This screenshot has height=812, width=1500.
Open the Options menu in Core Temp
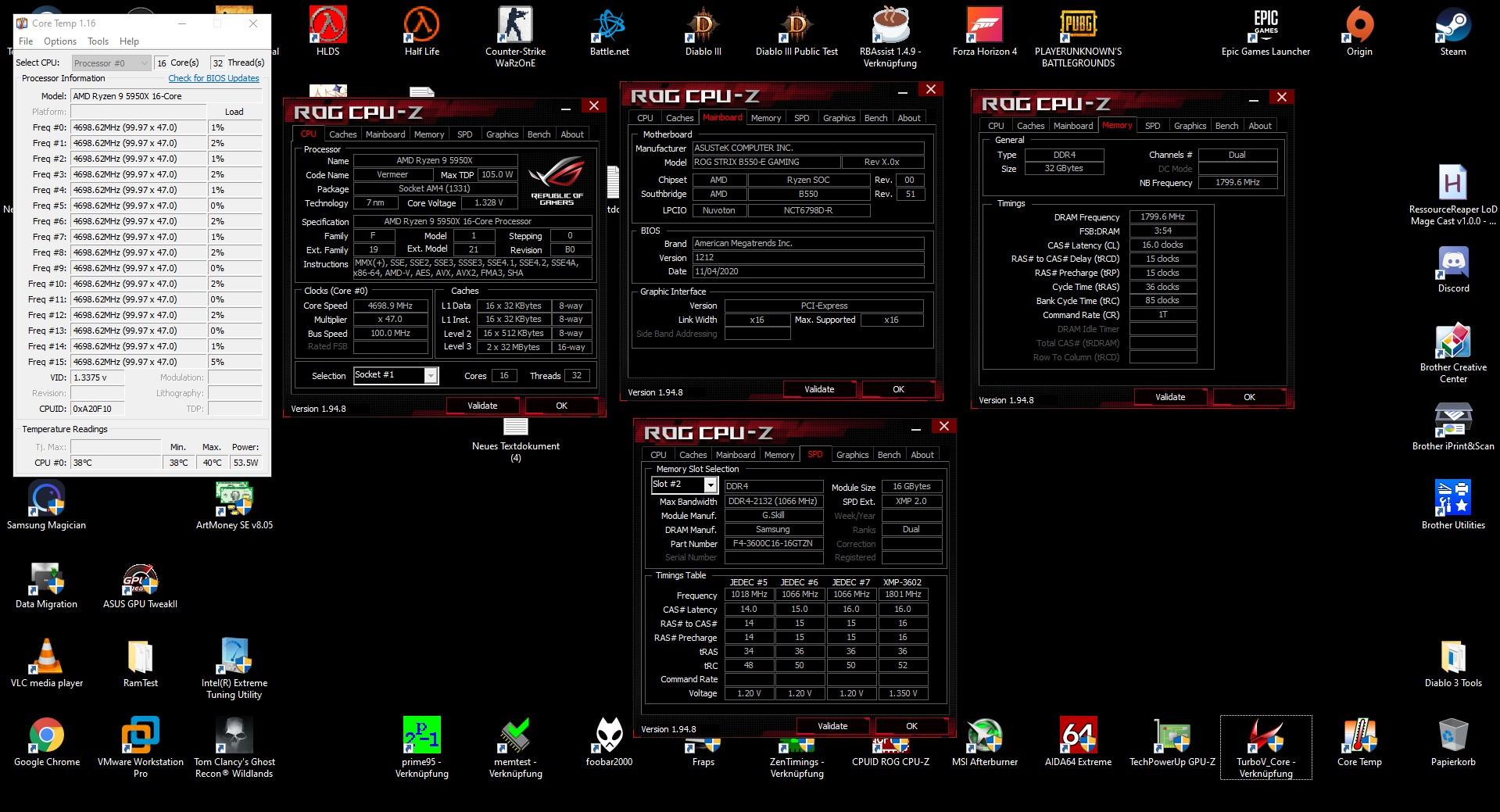pos(60,41)
